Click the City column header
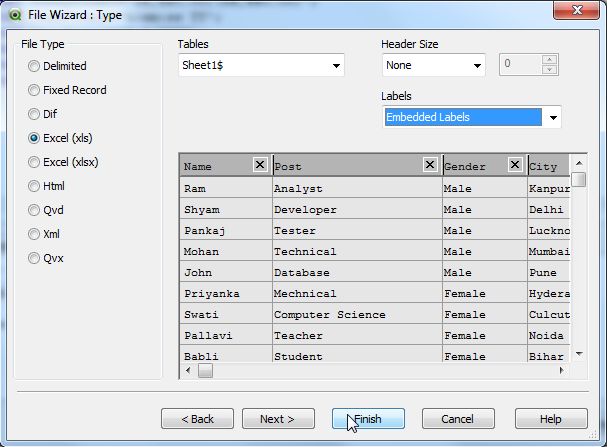 [x=549, y=166]
